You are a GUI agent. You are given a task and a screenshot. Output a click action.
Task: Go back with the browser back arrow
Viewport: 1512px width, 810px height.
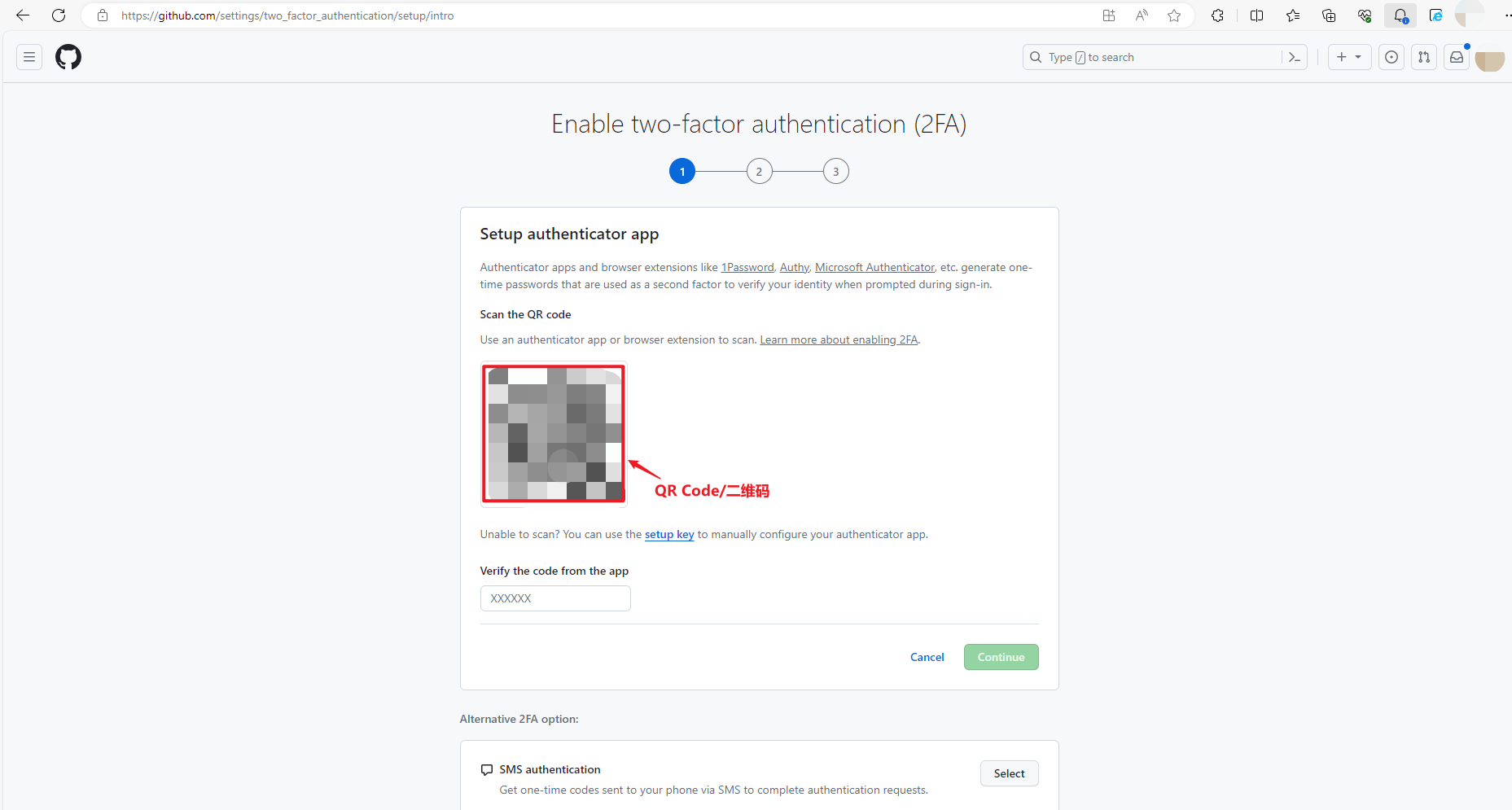click(23, 15)
